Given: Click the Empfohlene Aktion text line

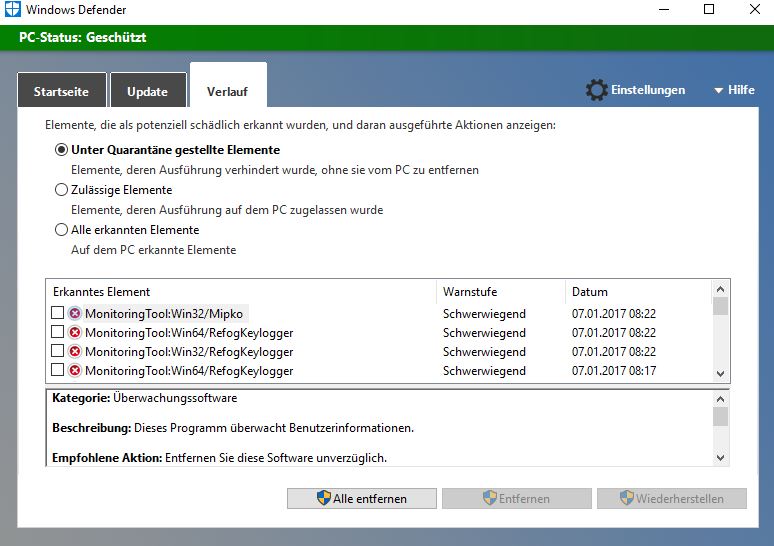Looking at the screenshot, I should 219,458.
